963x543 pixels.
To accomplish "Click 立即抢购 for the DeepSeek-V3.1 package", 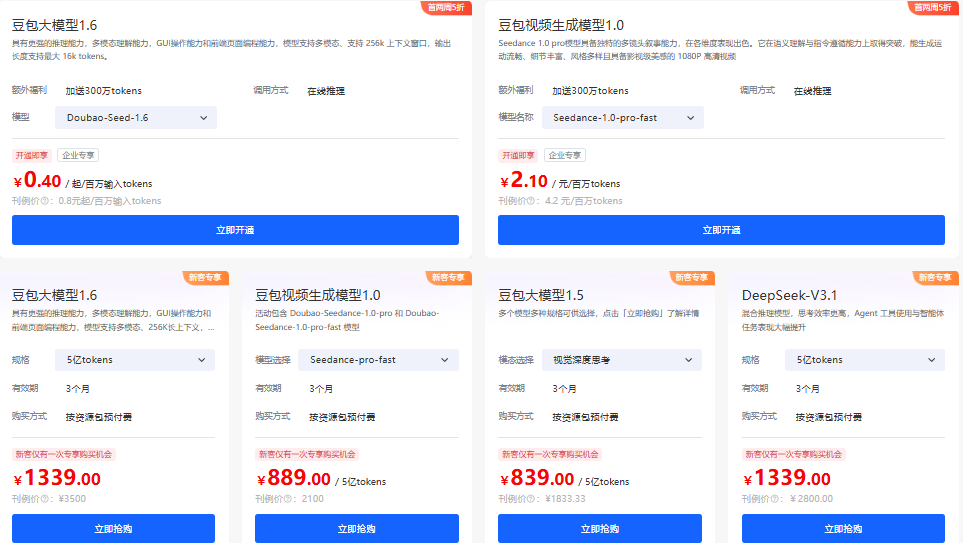I will [843, 528].
